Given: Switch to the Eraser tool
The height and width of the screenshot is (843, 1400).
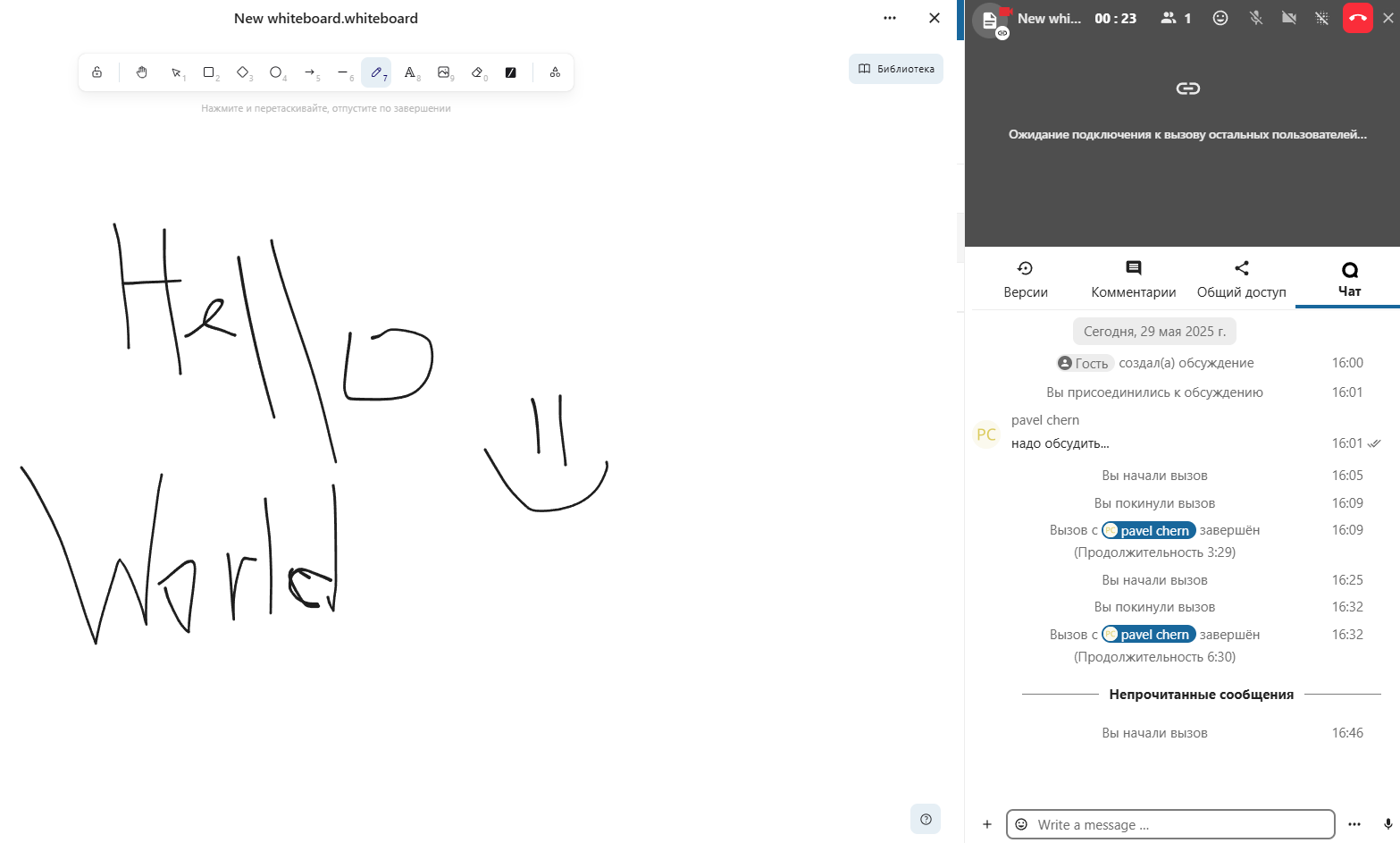Looking at the screenshot, I should tap(477, 72).
